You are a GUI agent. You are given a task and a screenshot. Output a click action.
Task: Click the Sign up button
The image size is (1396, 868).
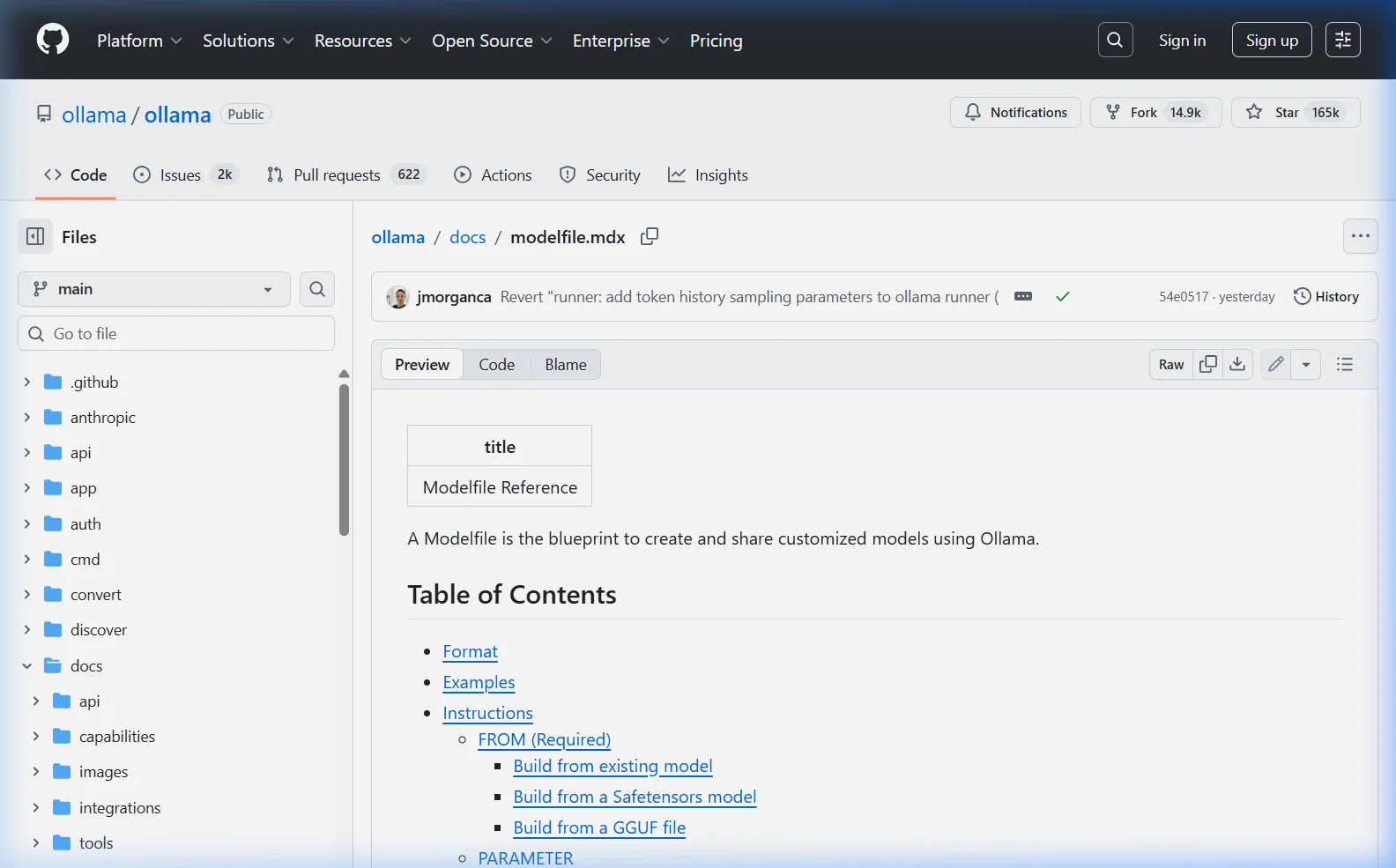click(x=1272, y=40)
